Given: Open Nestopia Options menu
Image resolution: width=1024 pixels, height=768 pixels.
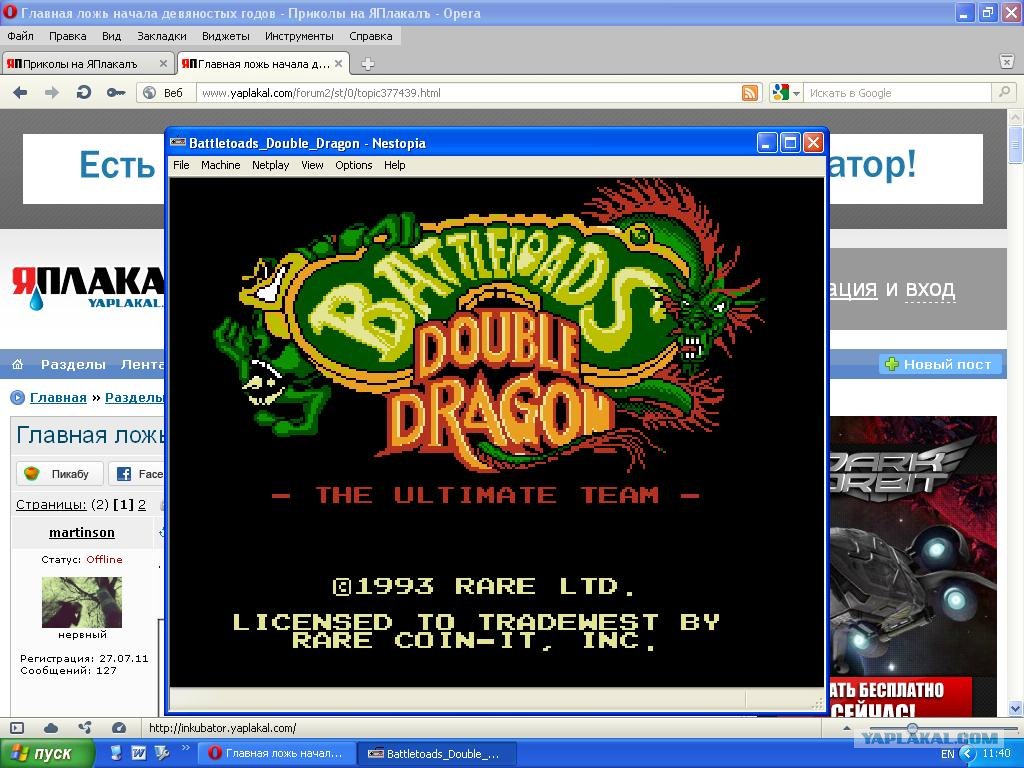Looking at the screenshot, I should coord(354,165).
